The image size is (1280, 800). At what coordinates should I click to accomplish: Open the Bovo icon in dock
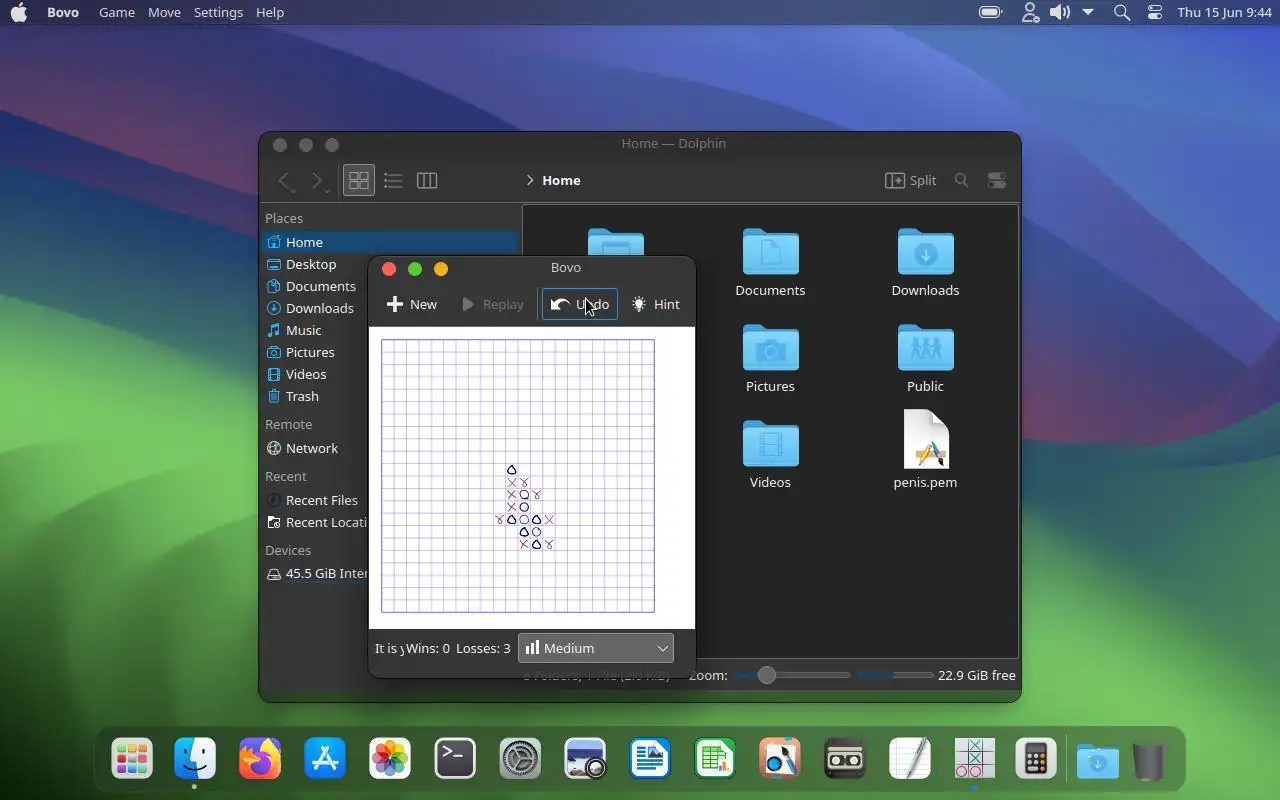[x=974, y=759]
